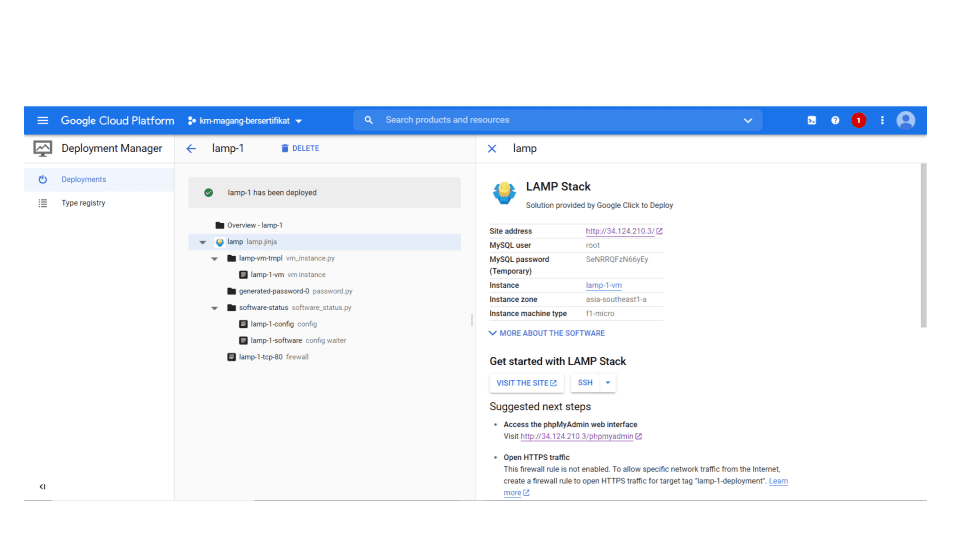Viewport: 960px width, 540px height.
Task: Open the red notifications badge
Action: click(x=858, y=121)
